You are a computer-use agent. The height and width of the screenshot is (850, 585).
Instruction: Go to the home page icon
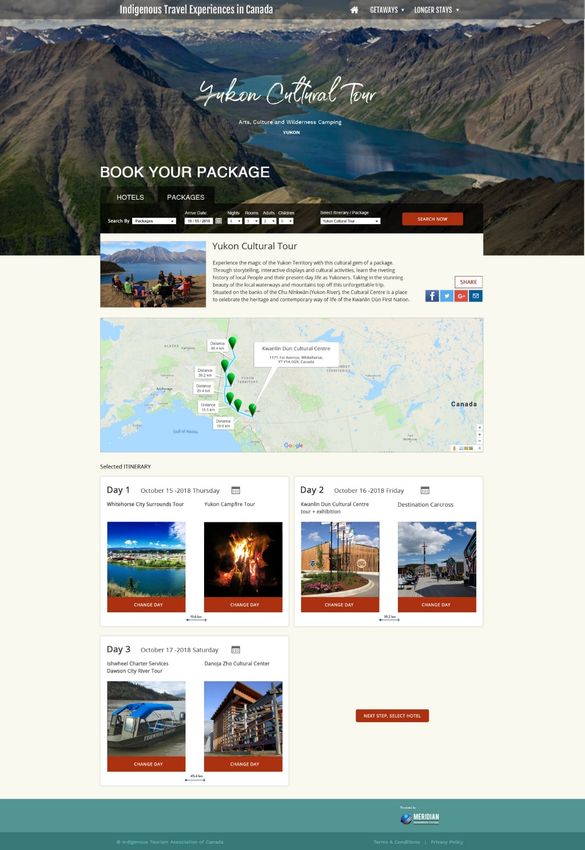point(354,10)
